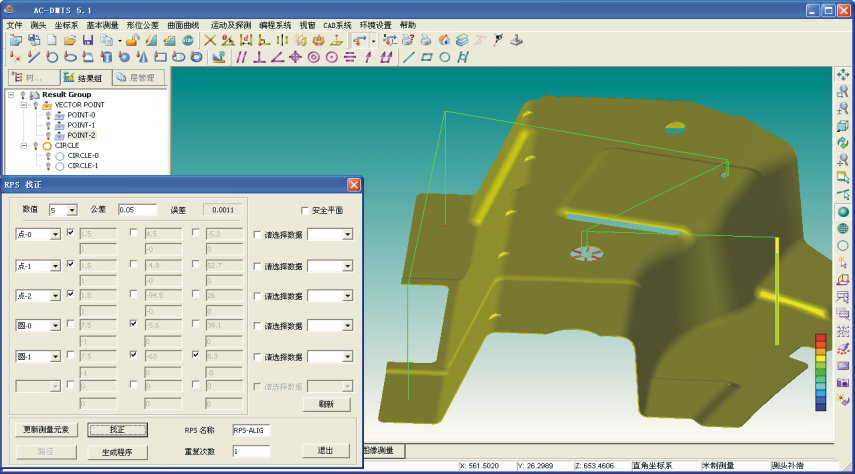The image size is (855, 474).
Task: Click the 生成程序 button
Action: point(117,452)
